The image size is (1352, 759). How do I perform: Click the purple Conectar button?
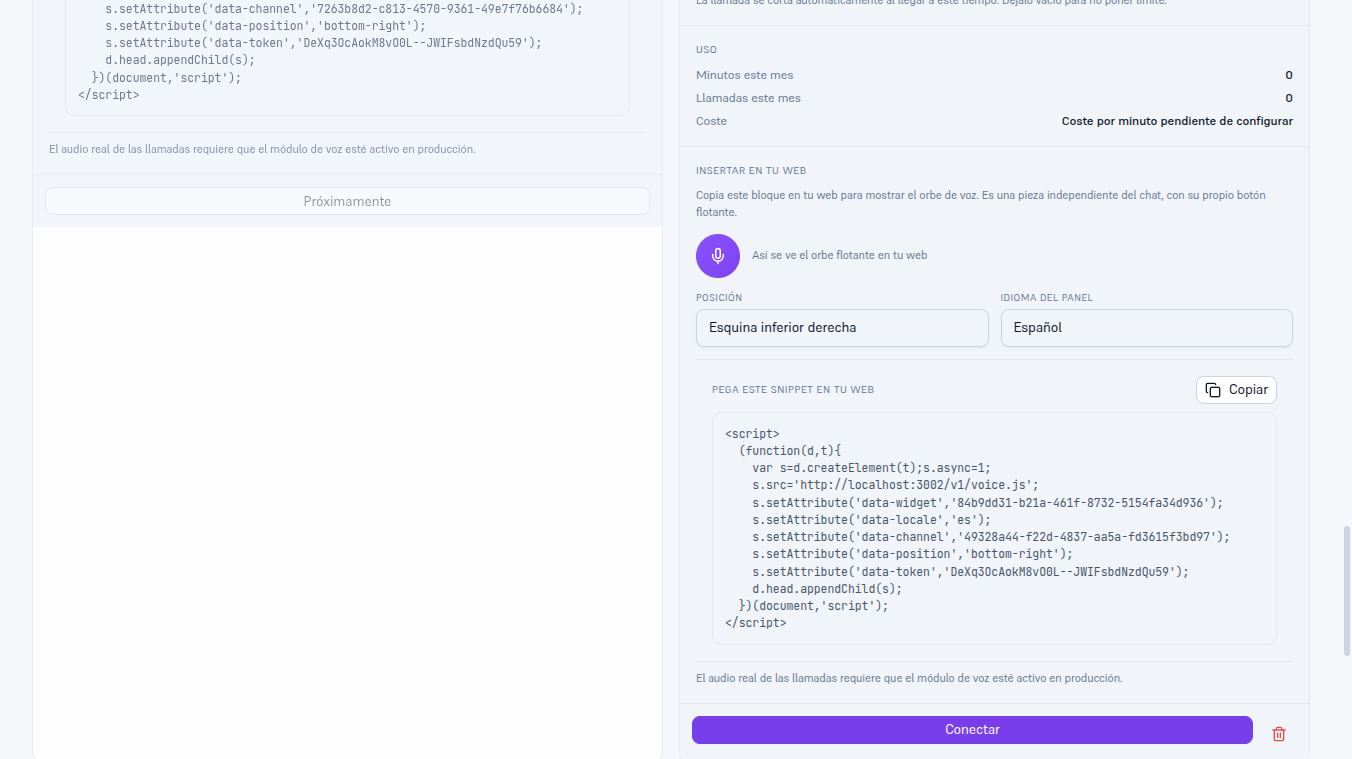pyautogui.click(x=972, y=730)
